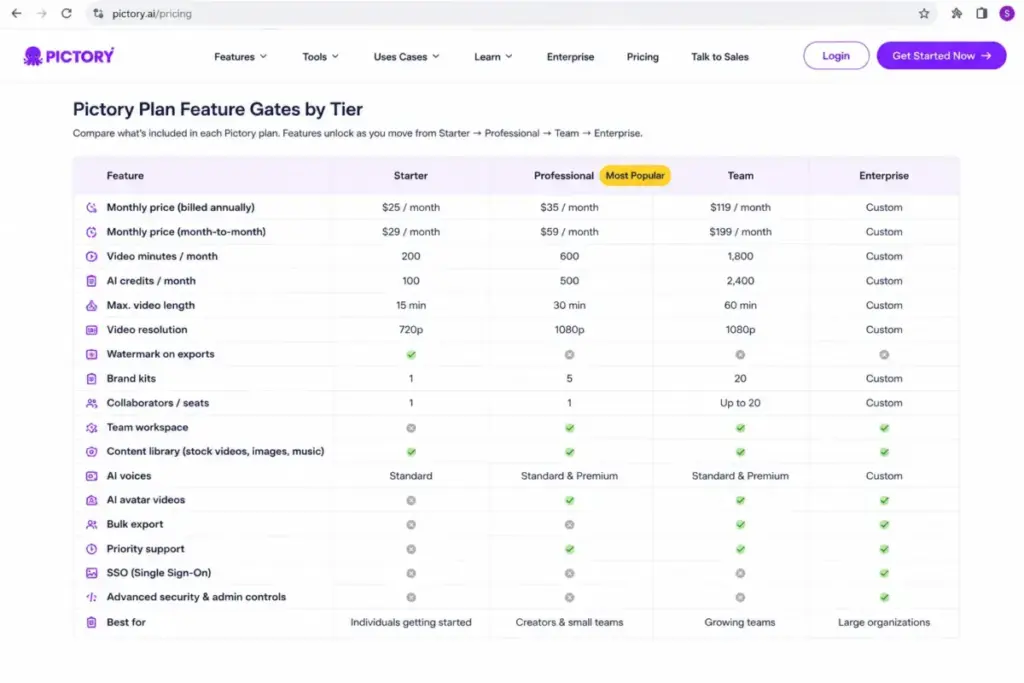
Task: Go forward with the browser forward arrow
Action: 42,13
